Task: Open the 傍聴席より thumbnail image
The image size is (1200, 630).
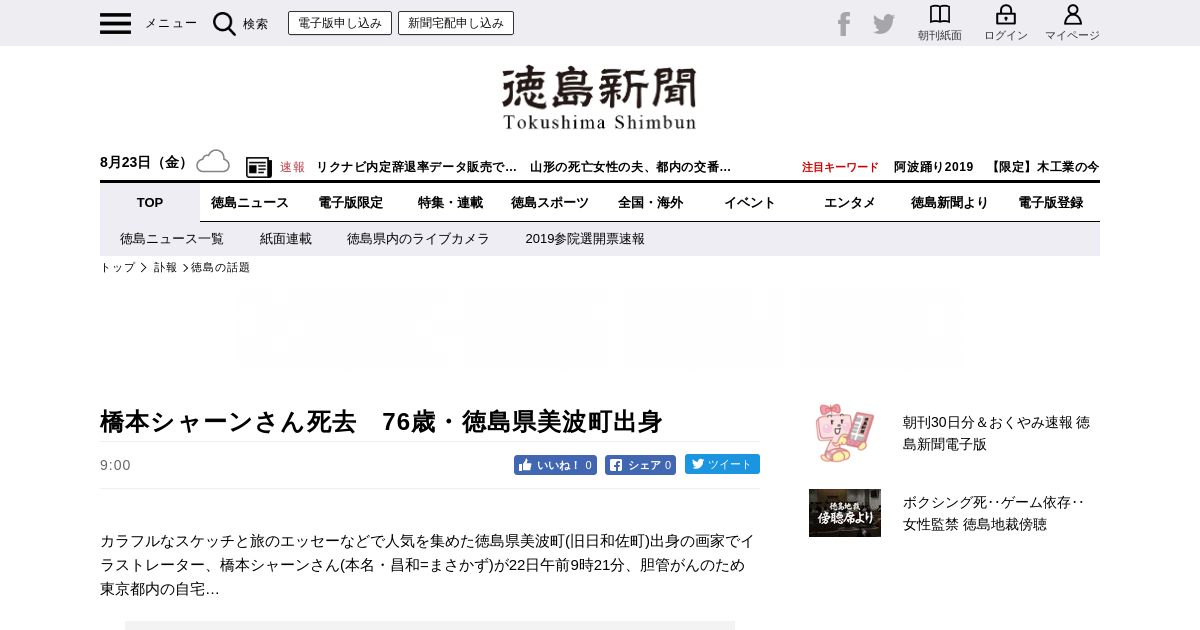Action: [845, 513]
